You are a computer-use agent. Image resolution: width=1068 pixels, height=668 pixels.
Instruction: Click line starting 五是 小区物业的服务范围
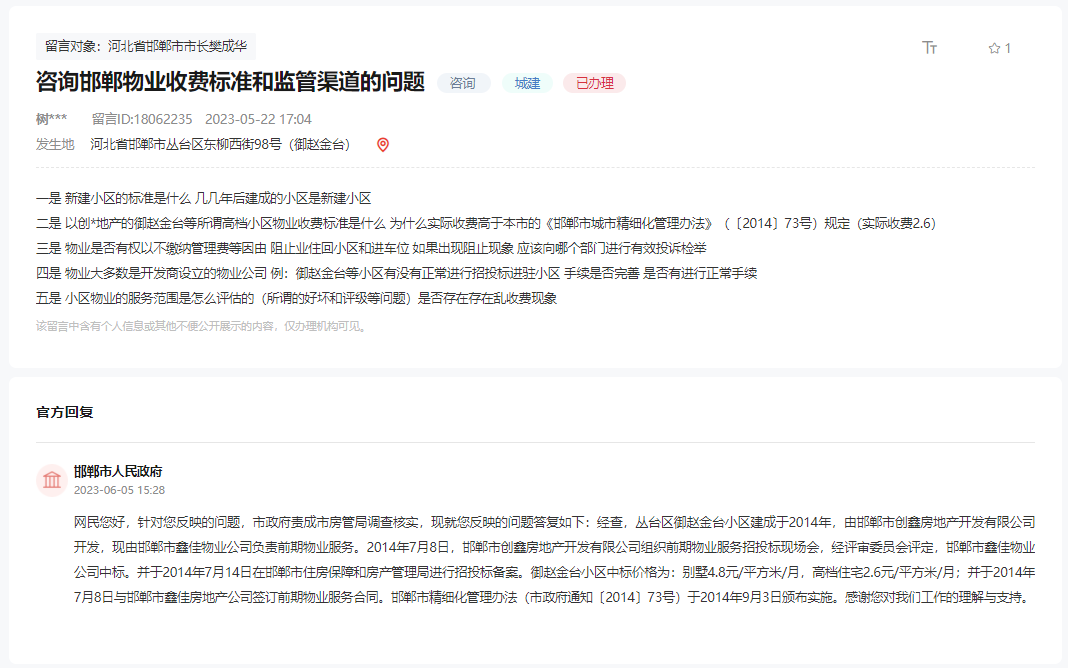[x=296, y=298]
